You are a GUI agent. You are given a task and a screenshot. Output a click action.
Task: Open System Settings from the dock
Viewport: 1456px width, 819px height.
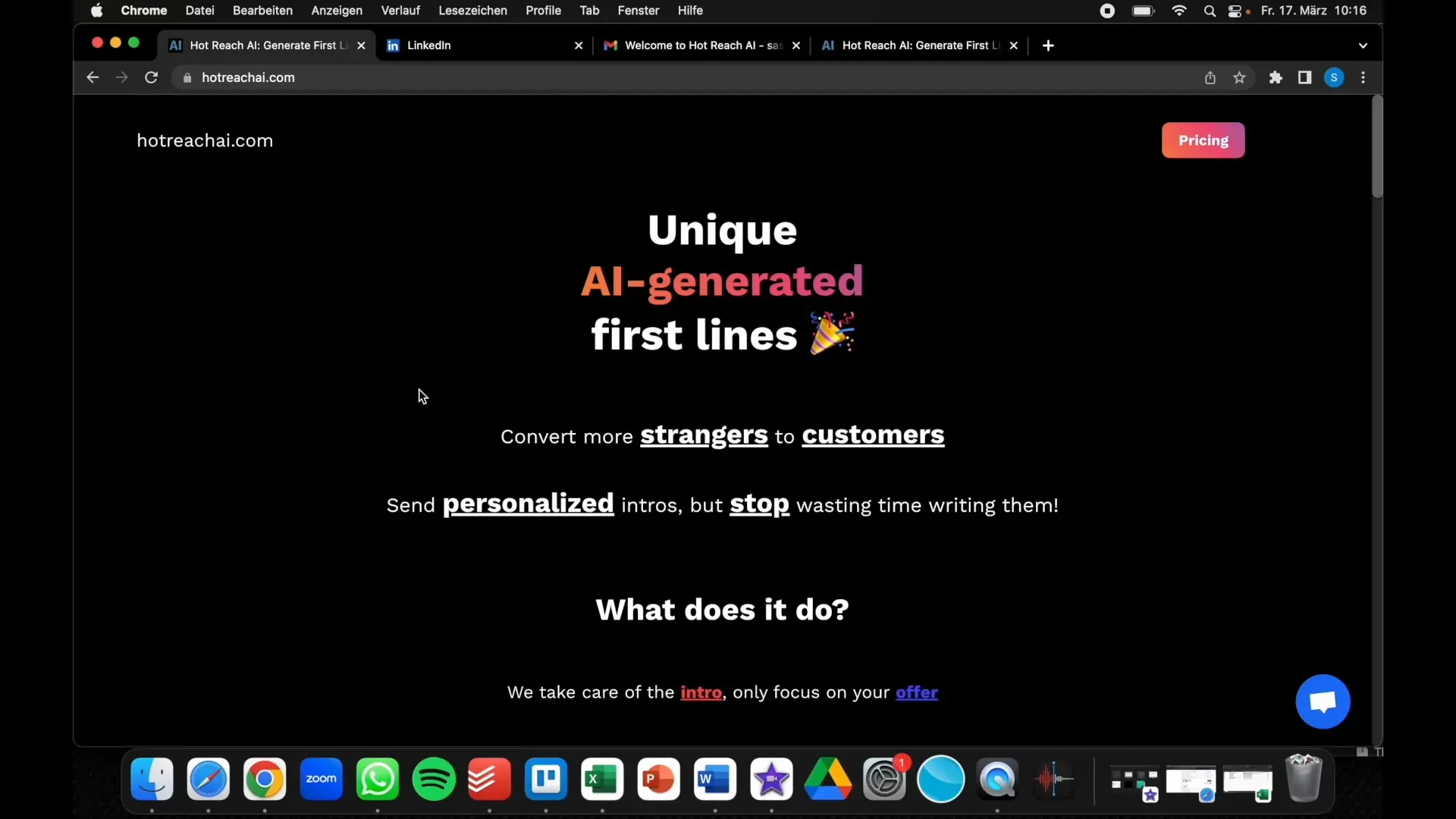[x=884, y=779]
